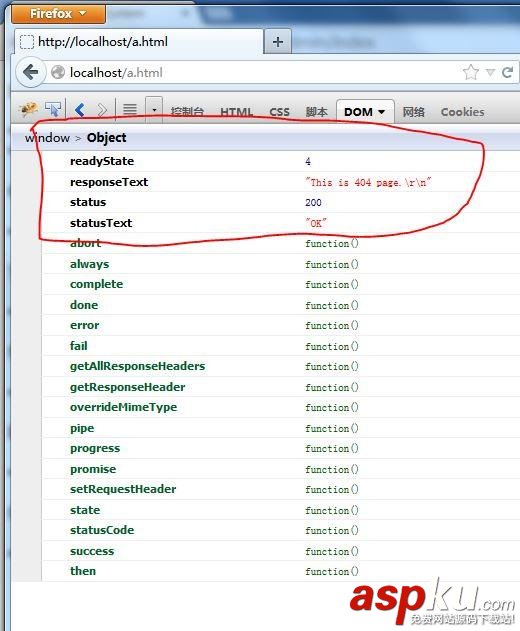Viewport: 520px width, 631px height.
Task: Click the promise function name
Action: 93,469
